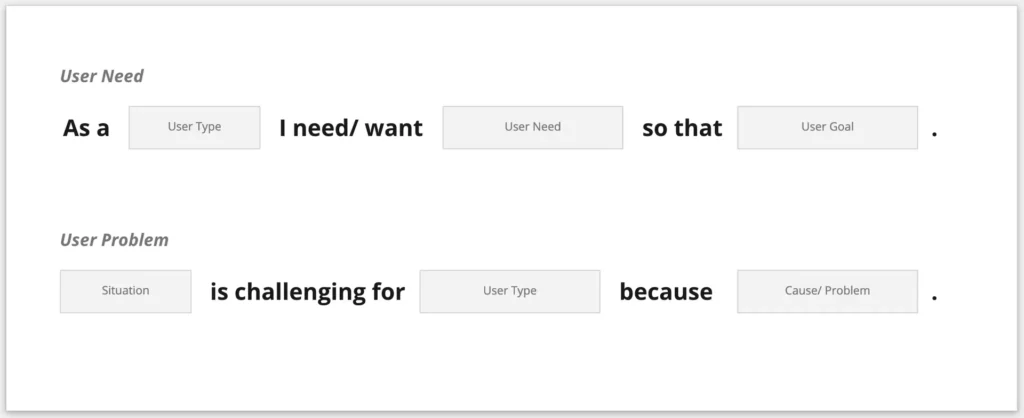Image resolution: width=1024 pixels, height=418 pixels.
Task: Click the 'As a' text
Action: (86, 128)
